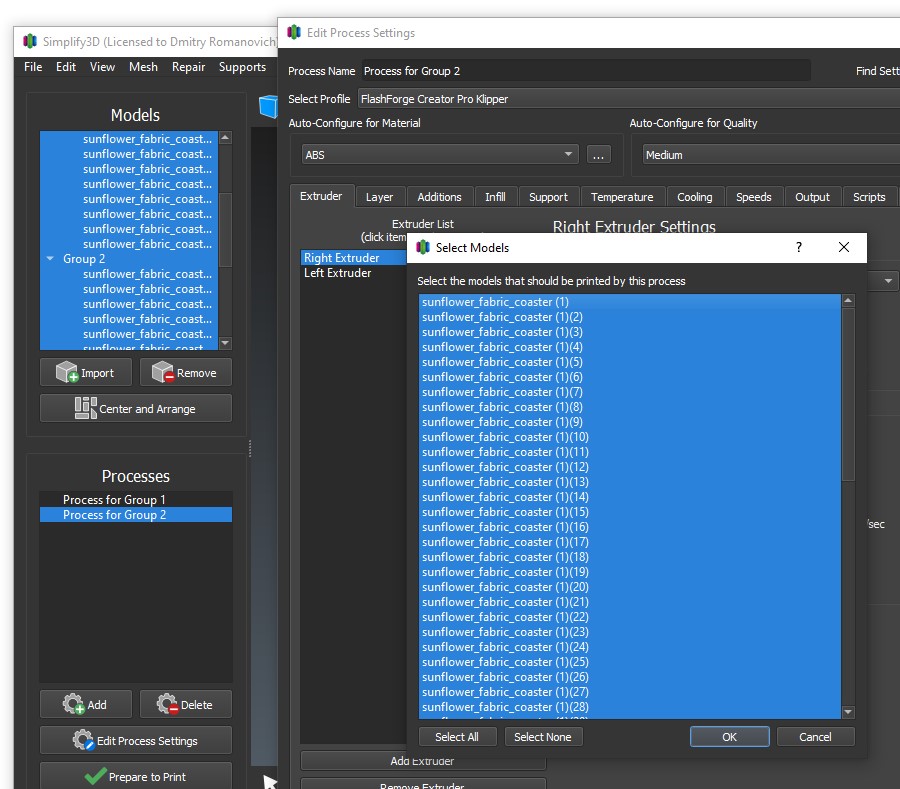The image size is (900, 789).
Task: Click Select None in Select Models
Action: [x=543, y=737]
